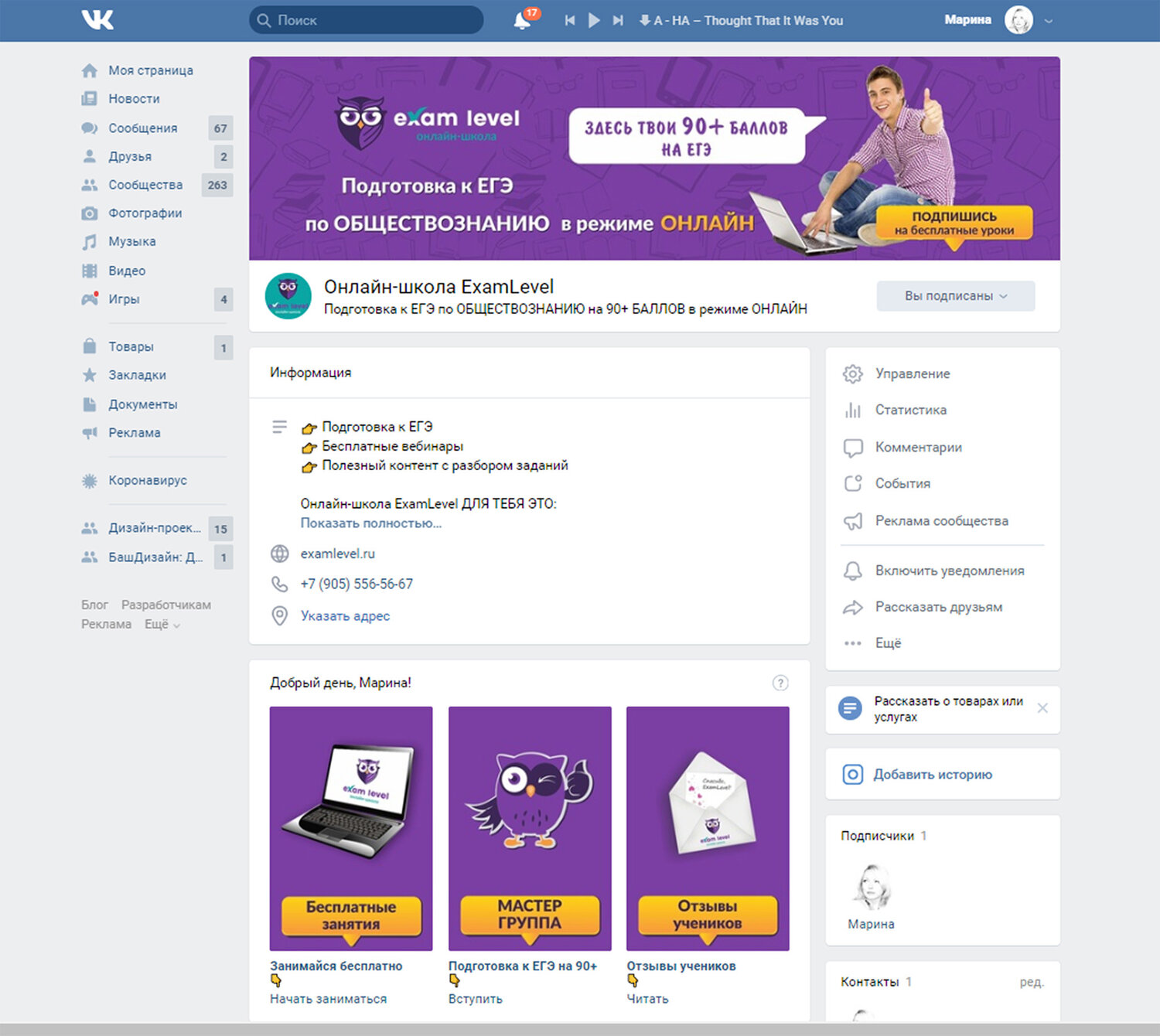The width and height of the screenshot is (1160, 1036).
Task: Open Дизайн-проек... group shortcut
Action: pyautogui.click(x=155, y=528)
